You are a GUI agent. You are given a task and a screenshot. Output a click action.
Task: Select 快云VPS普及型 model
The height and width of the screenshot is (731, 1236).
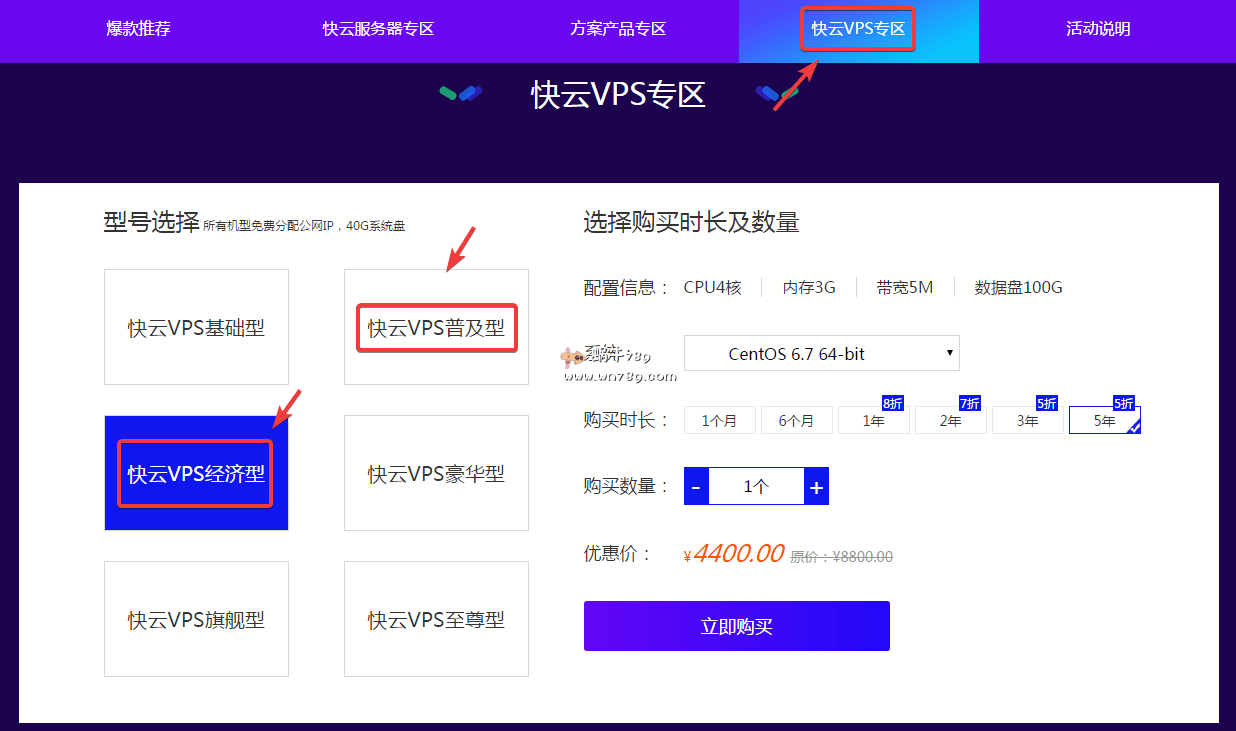coord(436,327)
